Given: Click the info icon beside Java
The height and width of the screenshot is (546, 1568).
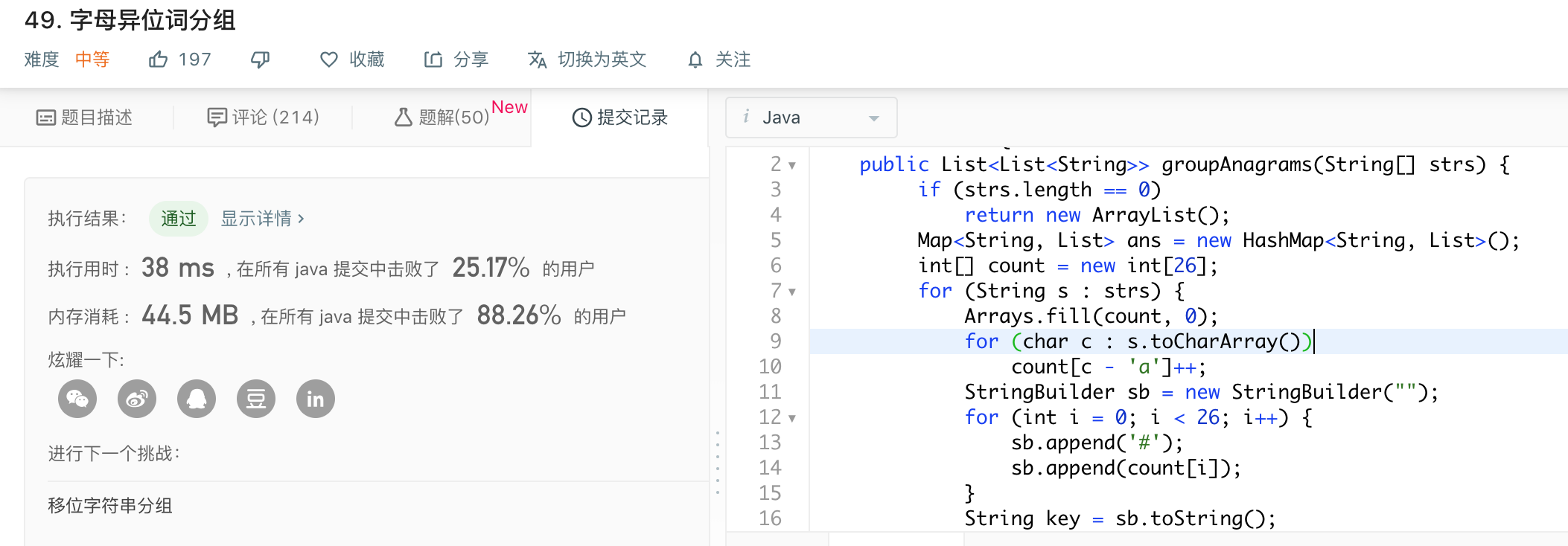Looking at the screenshot, I should (746, 117).
